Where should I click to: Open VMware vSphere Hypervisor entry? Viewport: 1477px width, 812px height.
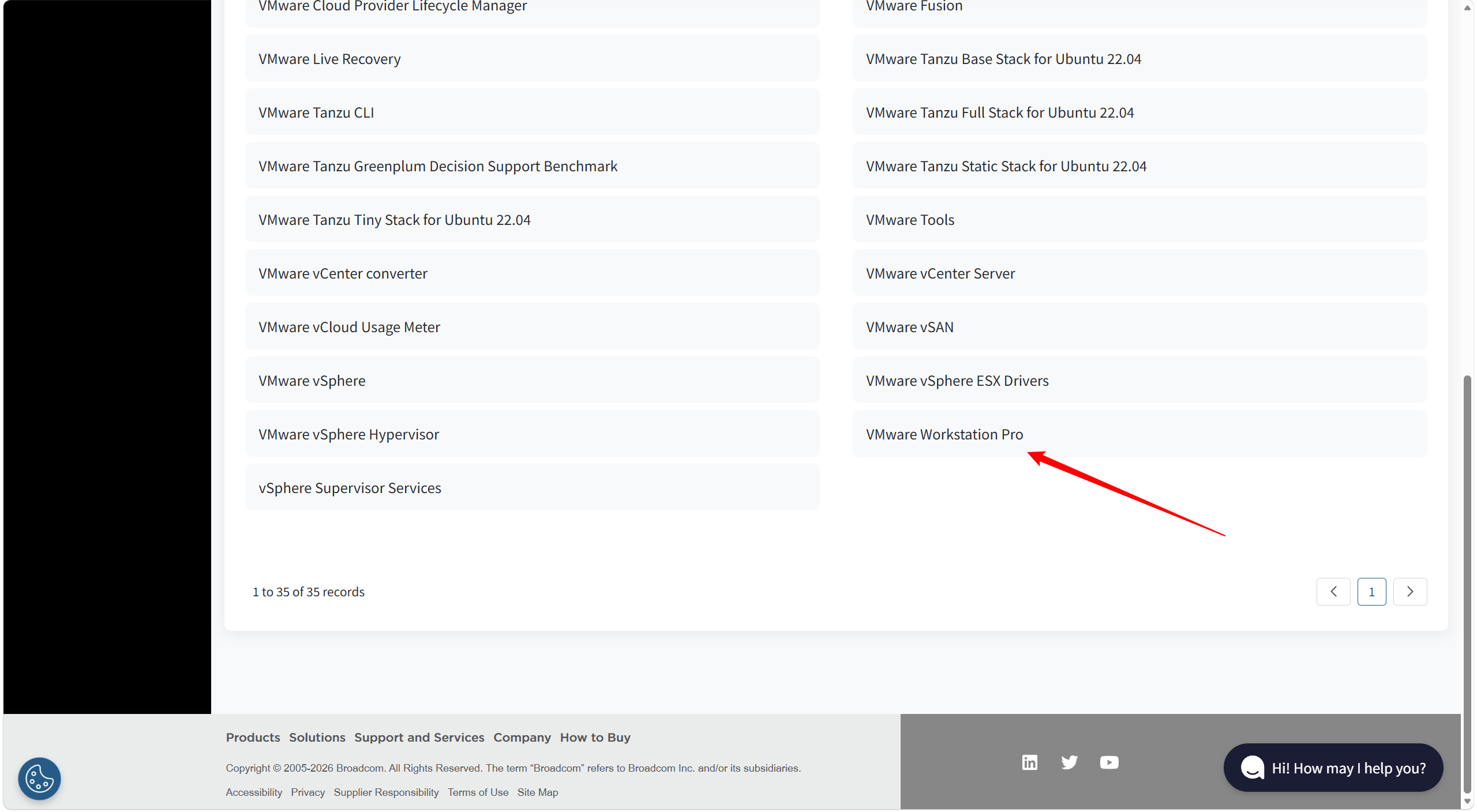[348, 434]
